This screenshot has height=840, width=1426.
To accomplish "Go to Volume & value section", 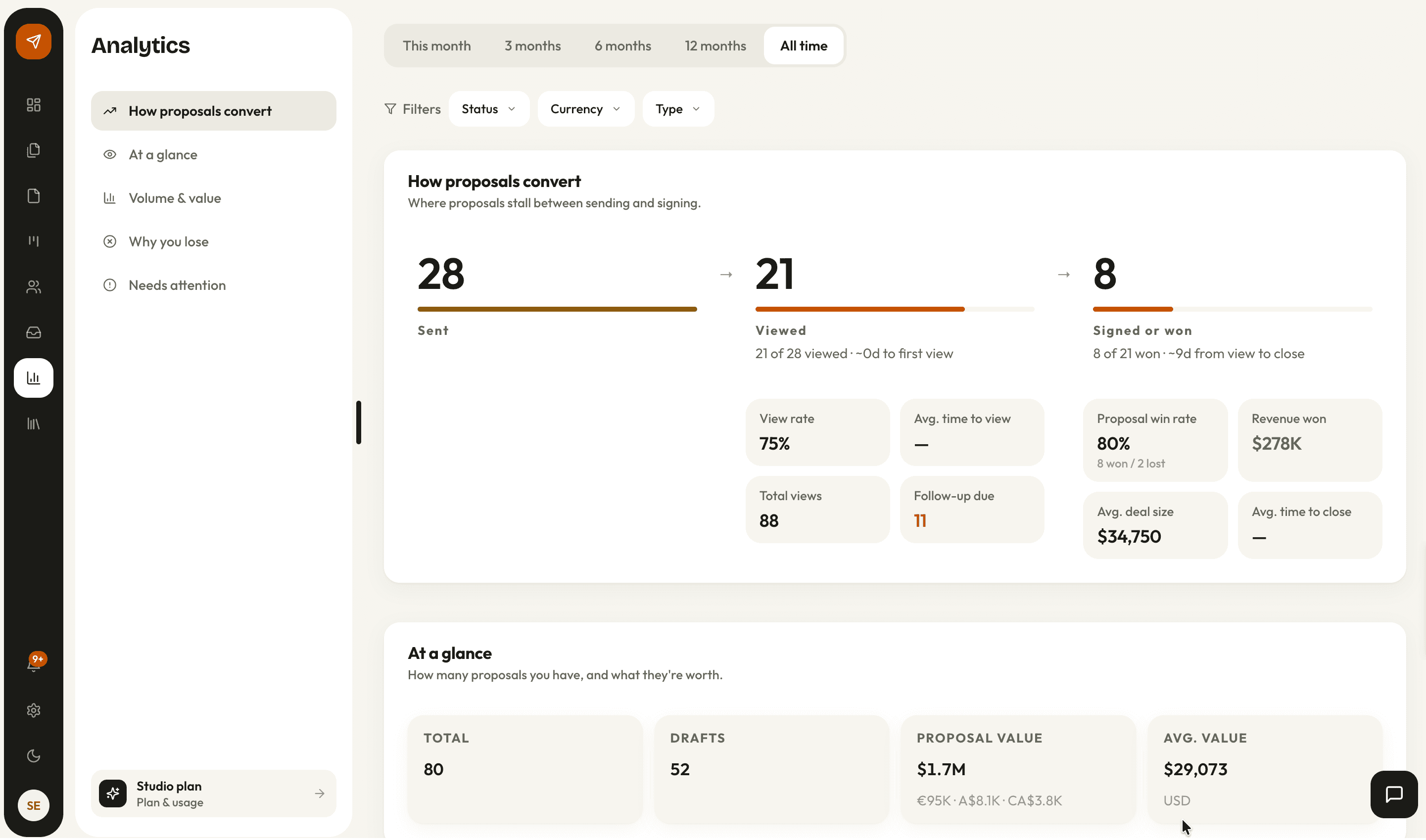I will 213,198.
